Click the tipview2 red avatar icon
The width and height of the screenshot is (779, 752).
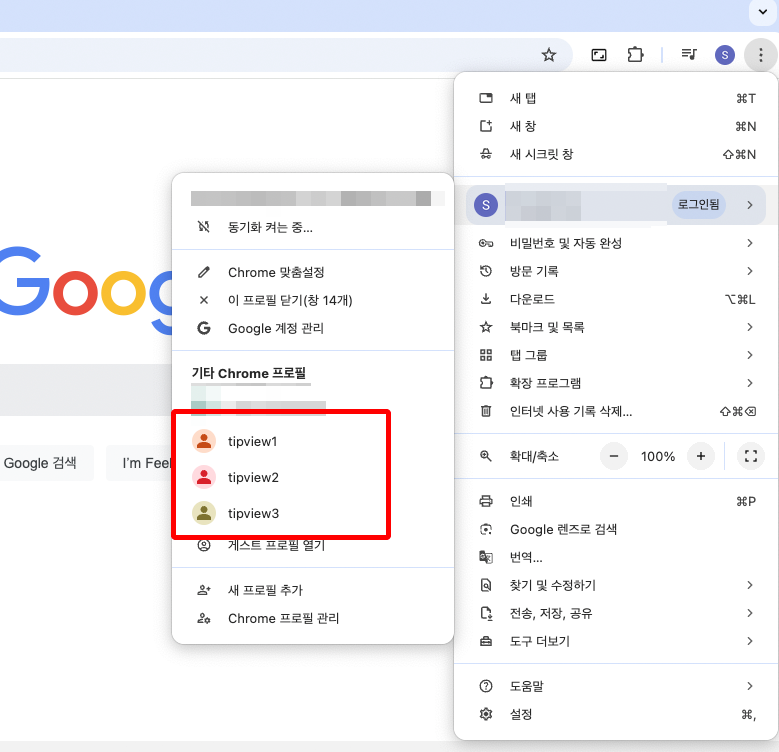click(204, 477)
